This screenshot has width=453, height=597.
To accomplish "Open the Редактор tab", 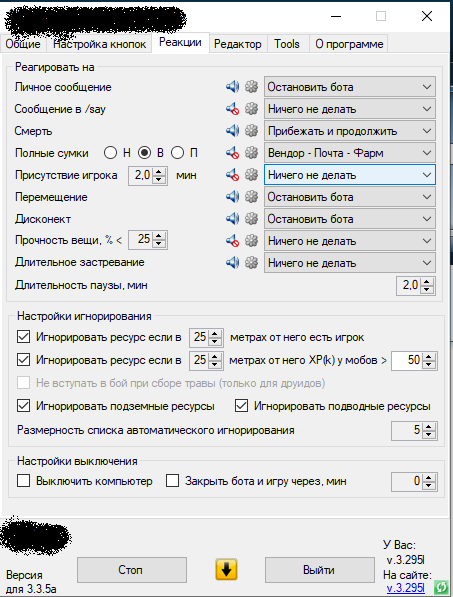I will [238, 44].
